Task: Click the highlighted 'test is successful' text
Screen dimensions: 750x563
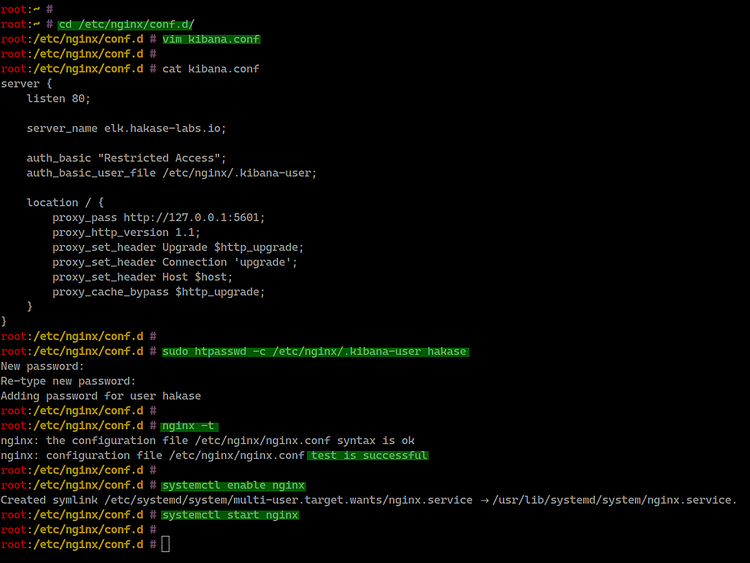Action: pyautogui.click(x=367, y=455)
